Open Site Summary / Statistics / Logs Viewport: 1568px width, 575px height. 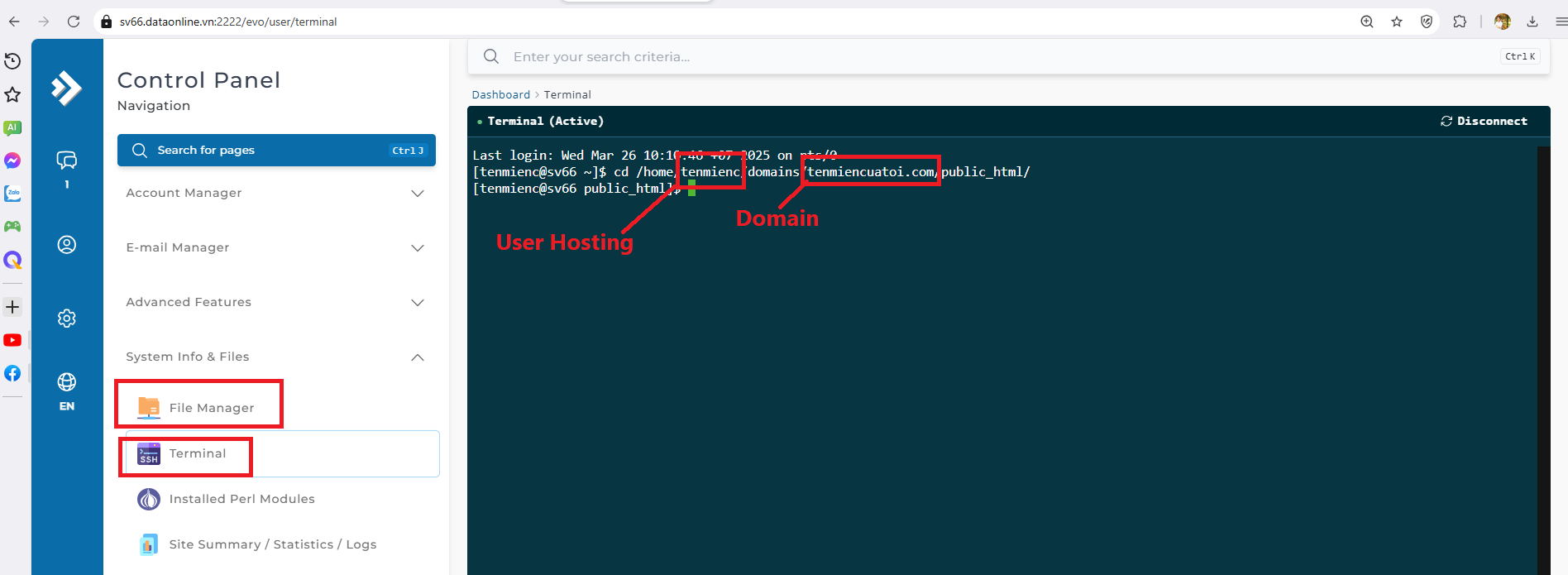(273, 544)
